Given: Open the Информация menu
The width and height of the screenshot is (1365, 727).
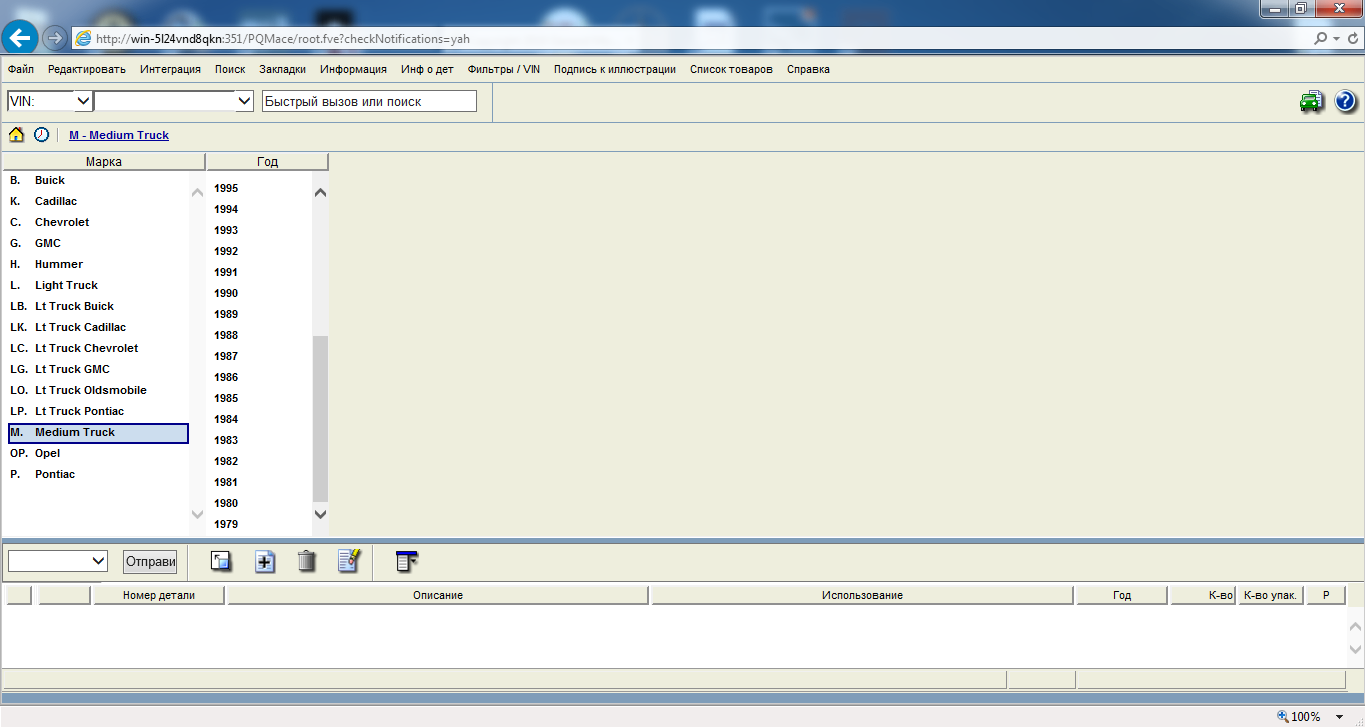Looking at the screenshot, I should coord(354,69).
